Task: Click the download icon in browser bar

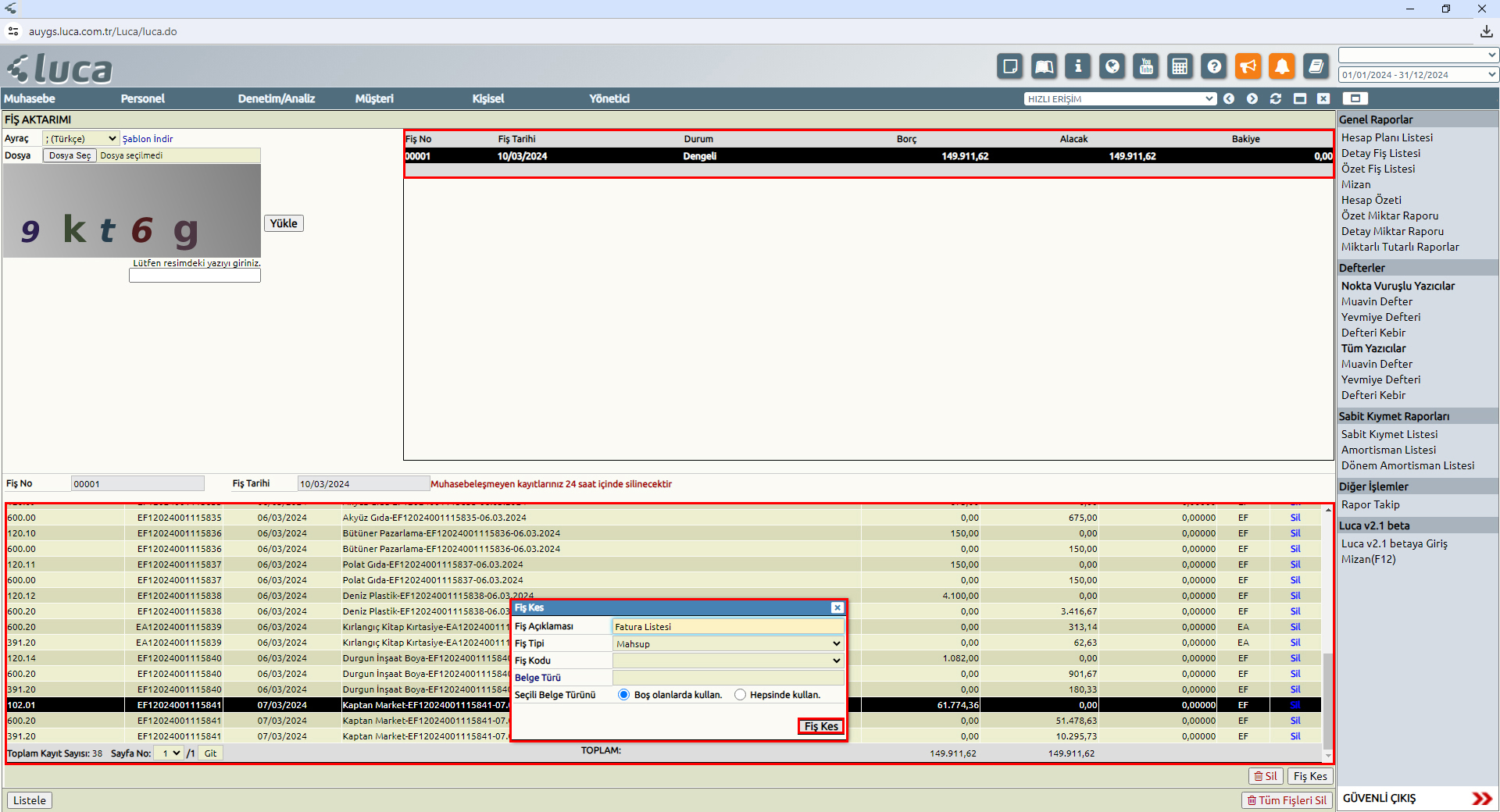Action: click(1486, 31)
